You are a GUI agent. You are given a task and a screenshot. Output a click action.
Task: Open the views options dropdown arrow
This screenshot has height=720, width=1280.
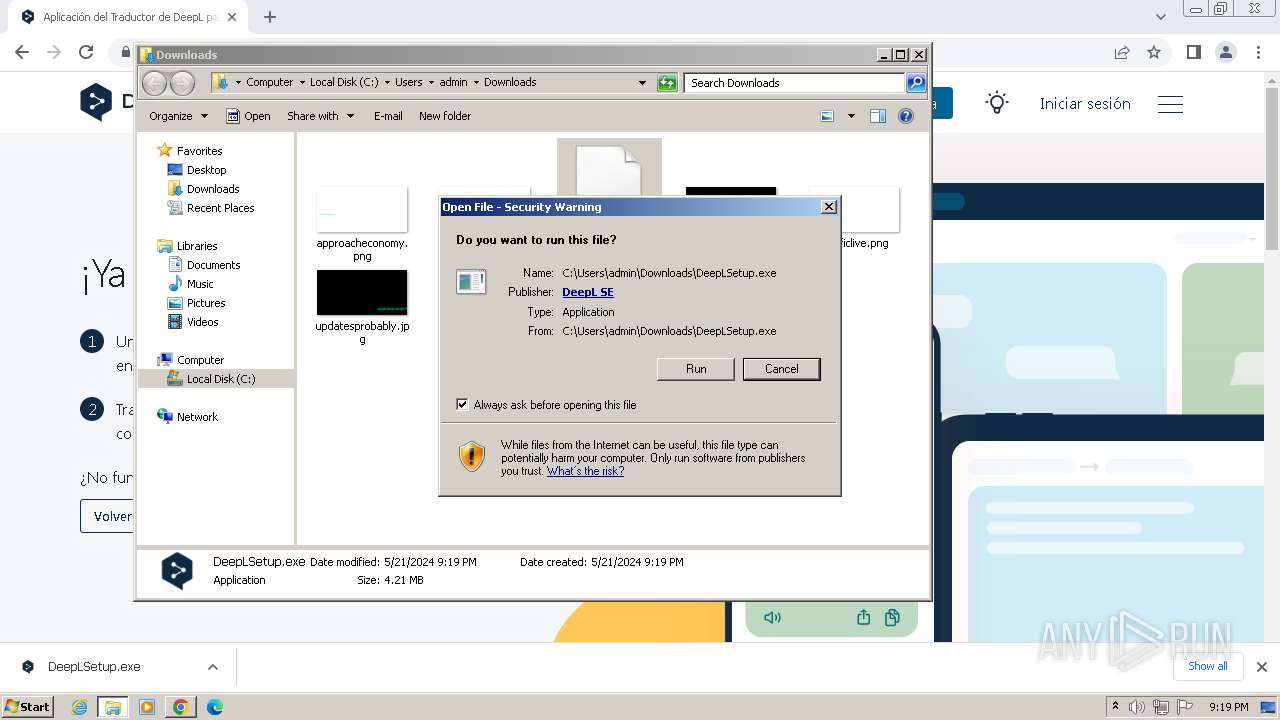[851, 116]
